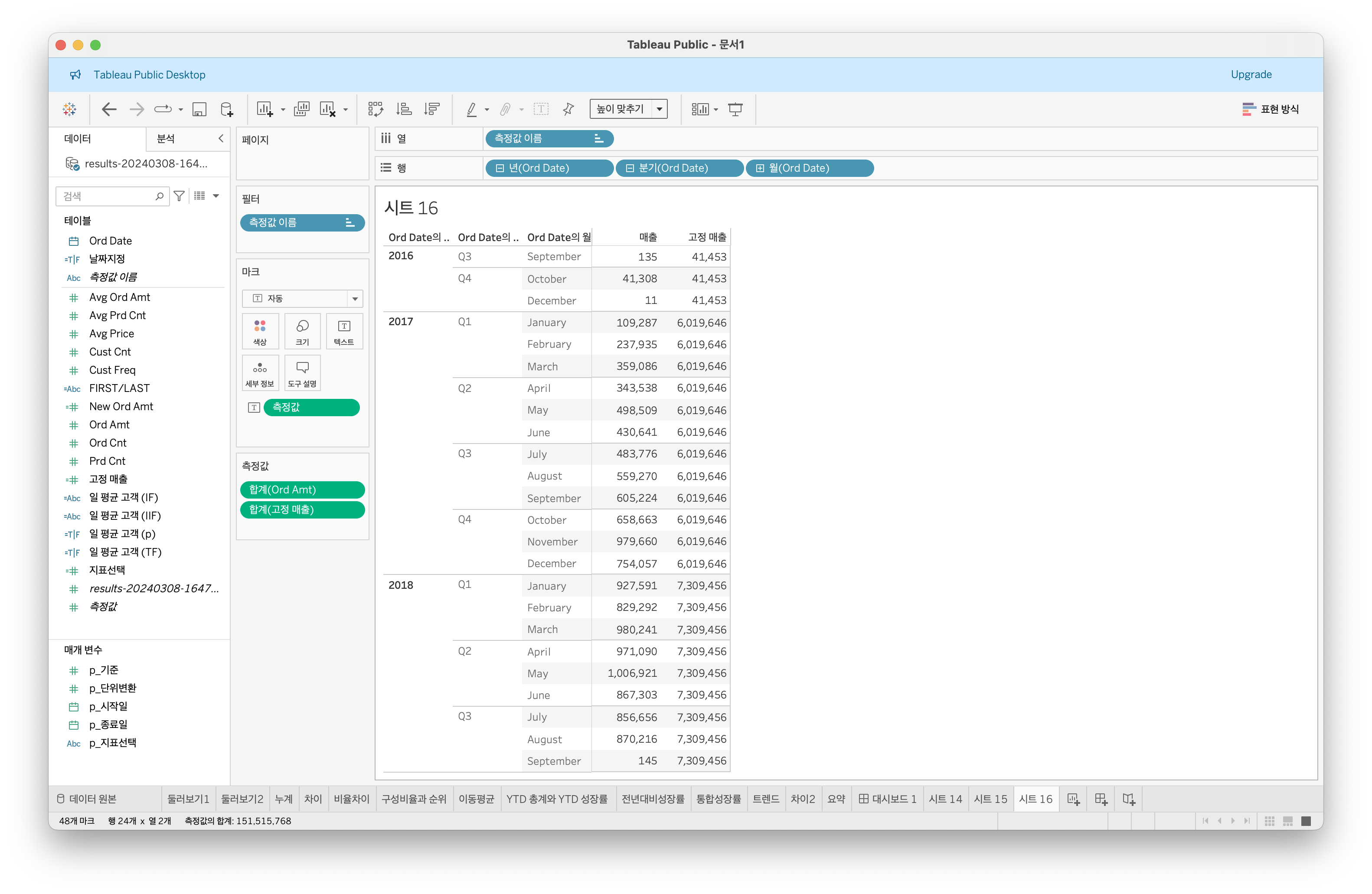This screenshot has height=894, width=1372.
Task: Collapse the Quarter(Ord Date) pill
Action: pos(630,168)
